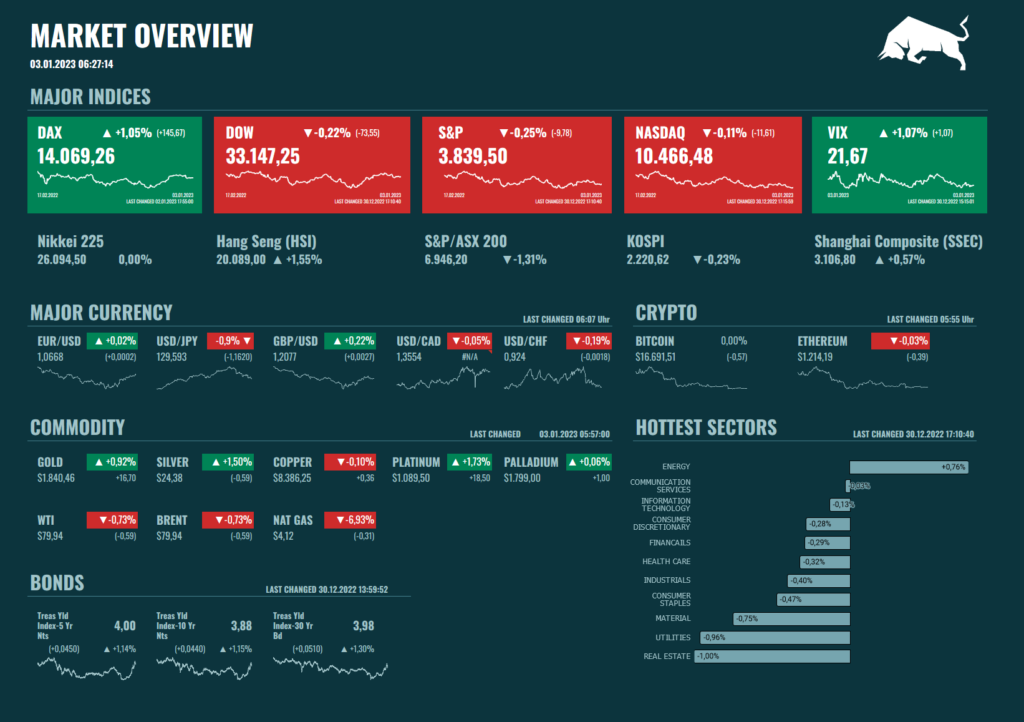Click the MAJOR CURRENCY heading

[x=101, y=313]
